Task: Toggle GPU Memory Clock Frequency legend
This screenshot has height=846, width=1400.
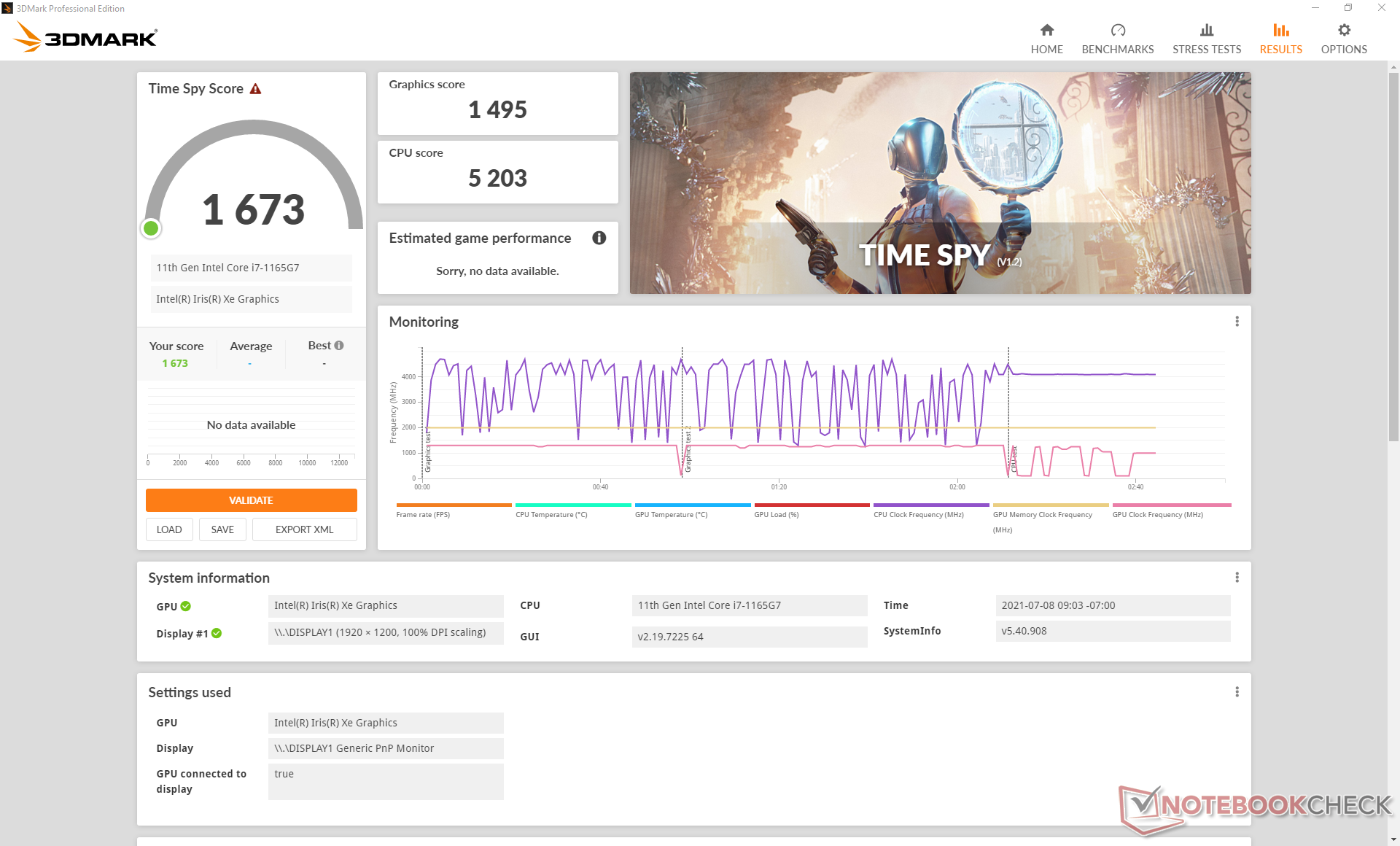Action: pos(1050,518)
